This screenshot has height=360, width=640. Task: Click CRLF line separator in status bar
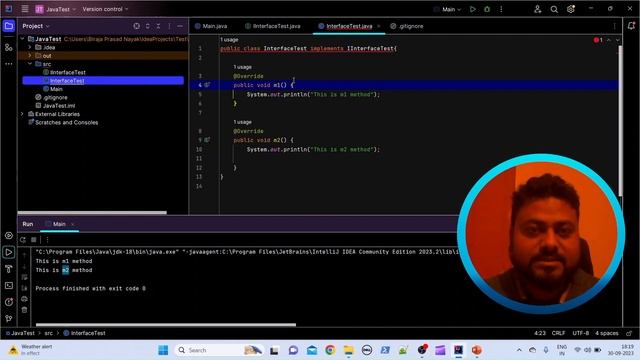pos(558,333)
